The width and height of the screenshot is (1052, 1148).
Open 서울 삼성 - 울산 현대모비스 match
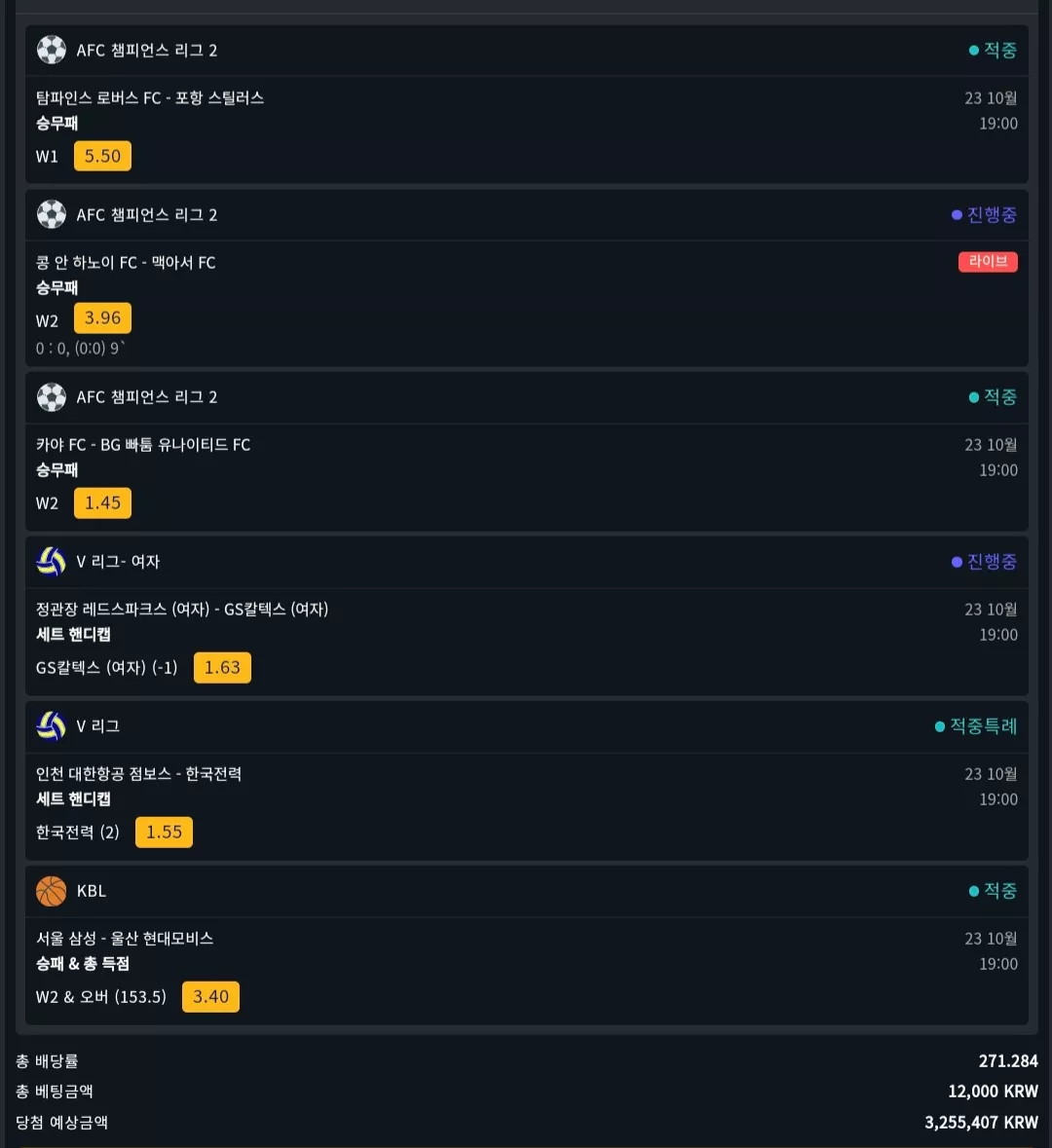pos(125,939)
